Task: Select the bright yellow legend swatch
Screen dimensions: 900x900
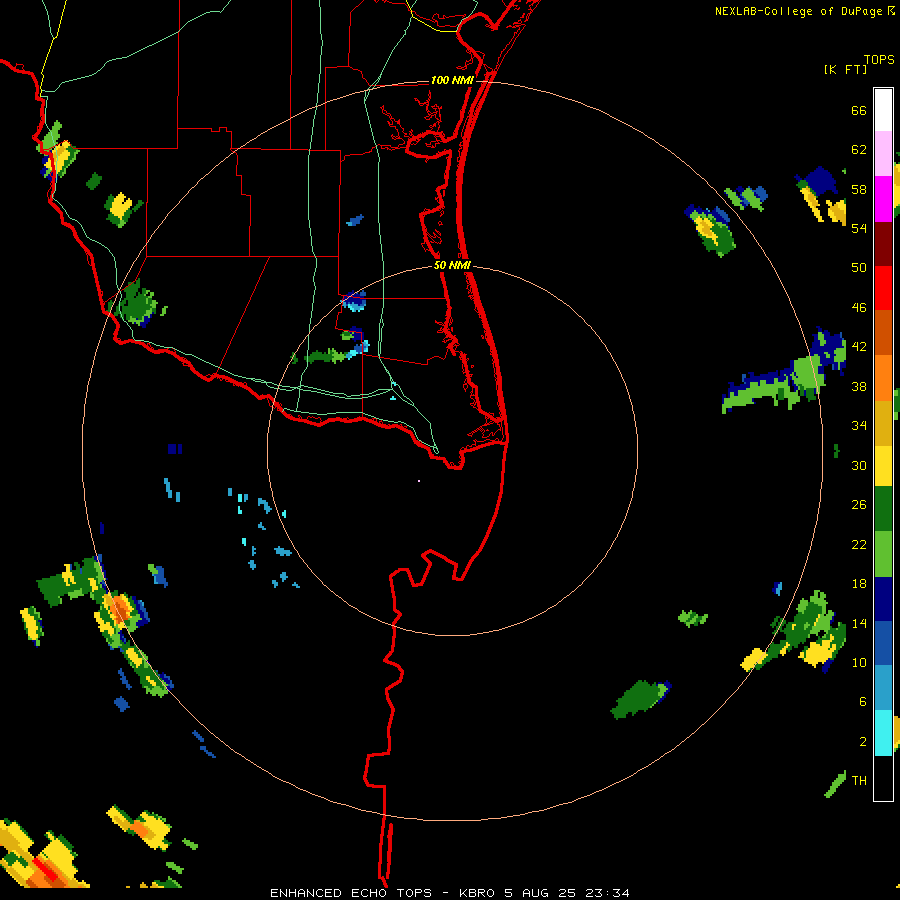Action: click(883, 465)
